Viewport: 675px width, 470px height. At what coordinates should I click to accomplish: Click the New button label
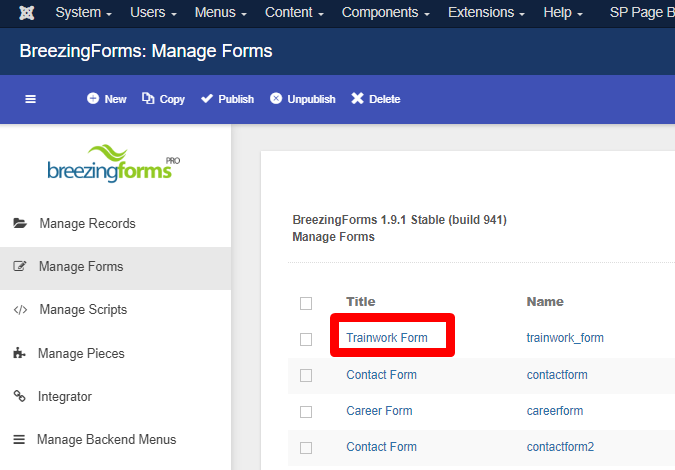click(115, 99)
